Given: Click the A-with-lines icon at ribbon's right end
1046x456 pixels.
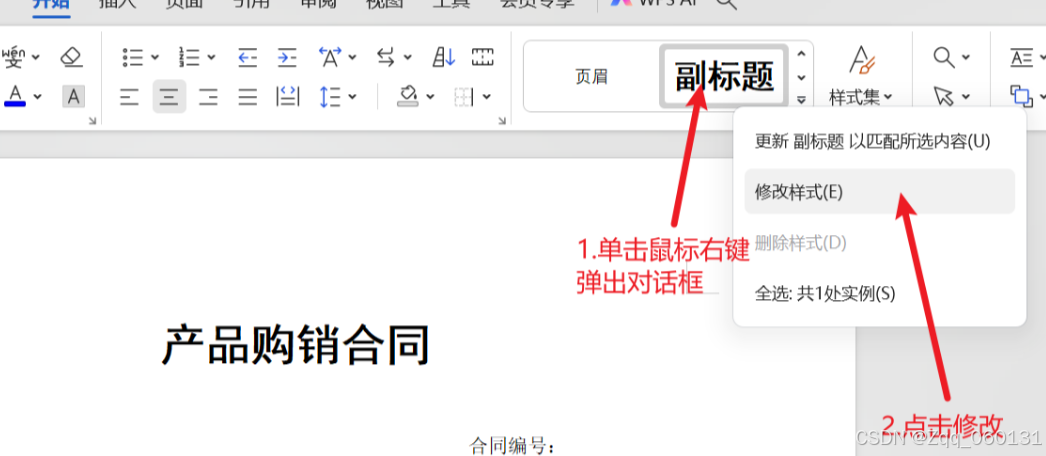Looking at the screenshot, I should 1021,58.
